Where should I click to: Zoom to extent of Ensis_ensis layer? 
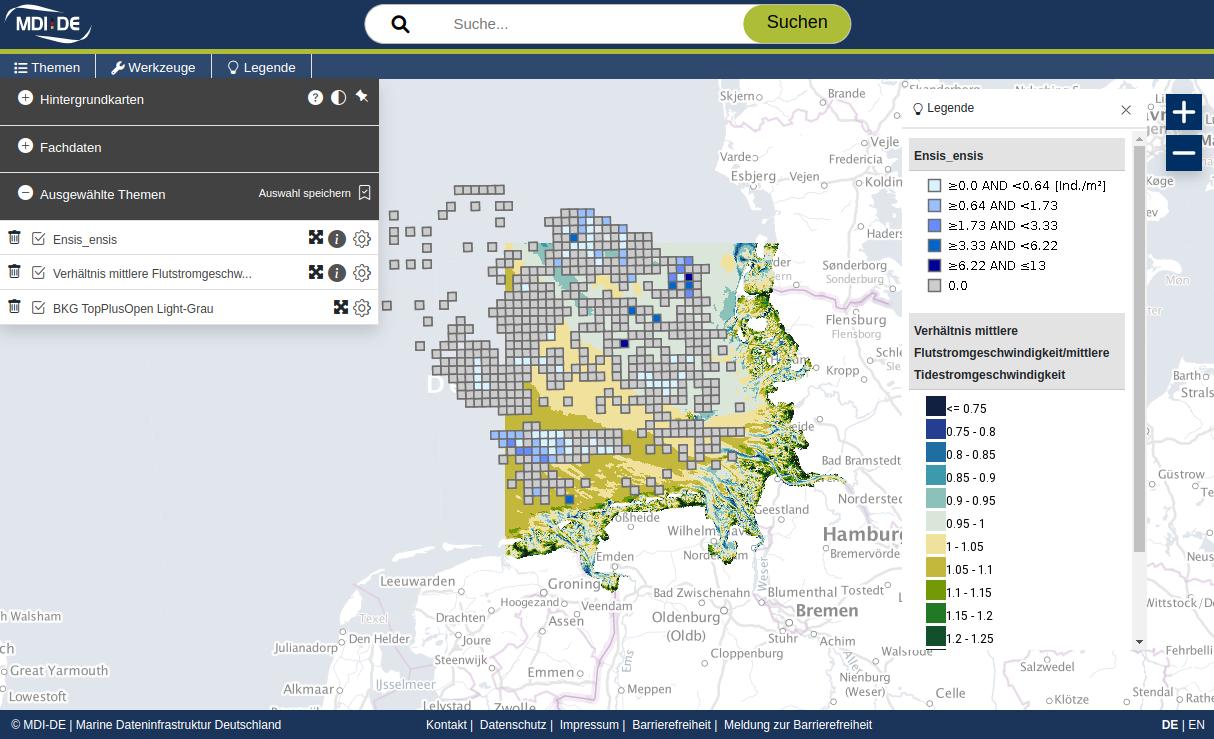point(316,238)
